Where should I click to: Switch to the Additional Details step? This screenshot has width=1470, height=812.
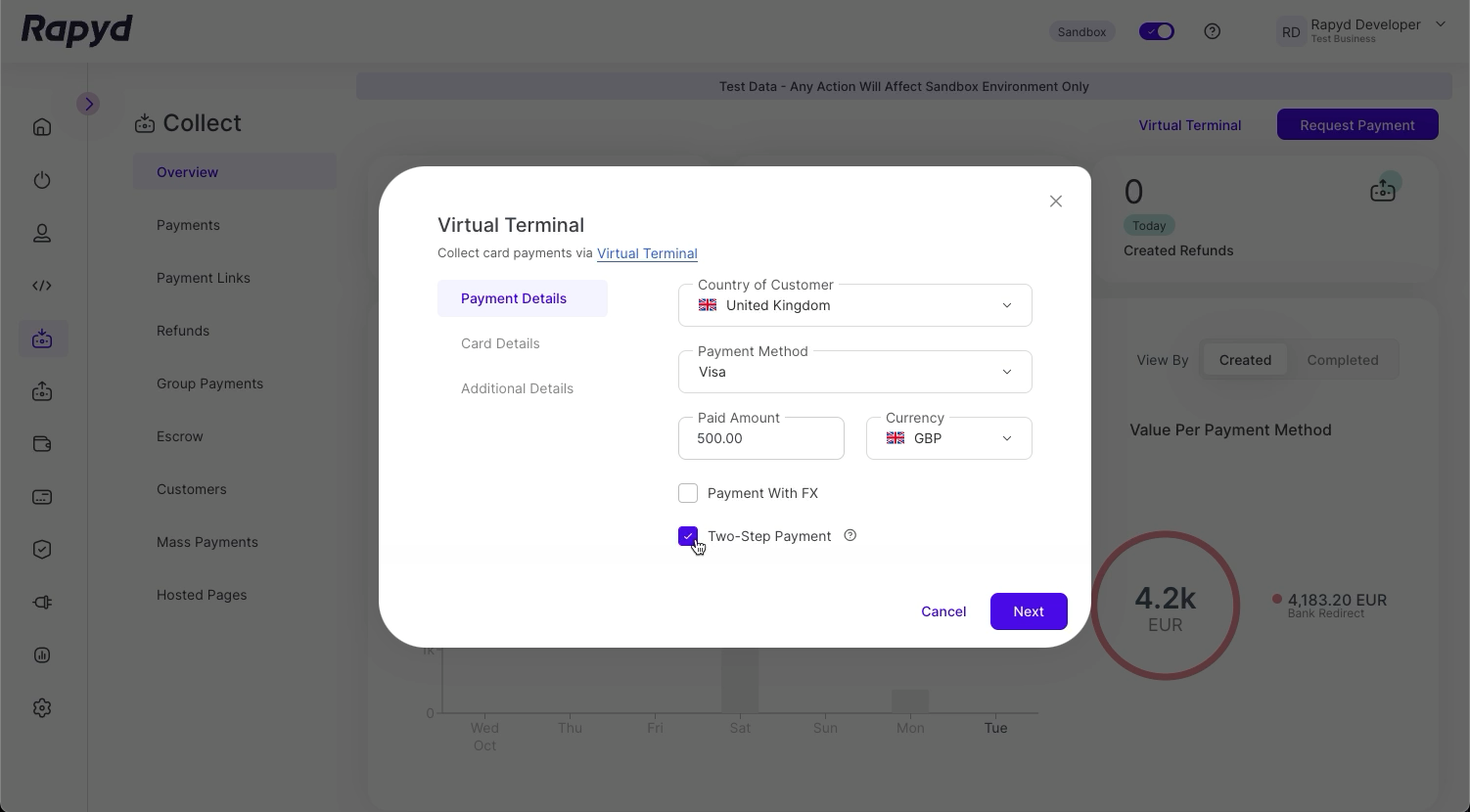coord(517,388)
